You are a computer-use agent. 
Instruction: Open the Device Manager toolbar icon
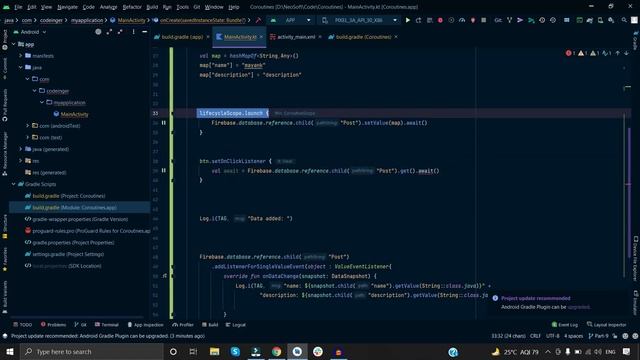pos(600,20)
